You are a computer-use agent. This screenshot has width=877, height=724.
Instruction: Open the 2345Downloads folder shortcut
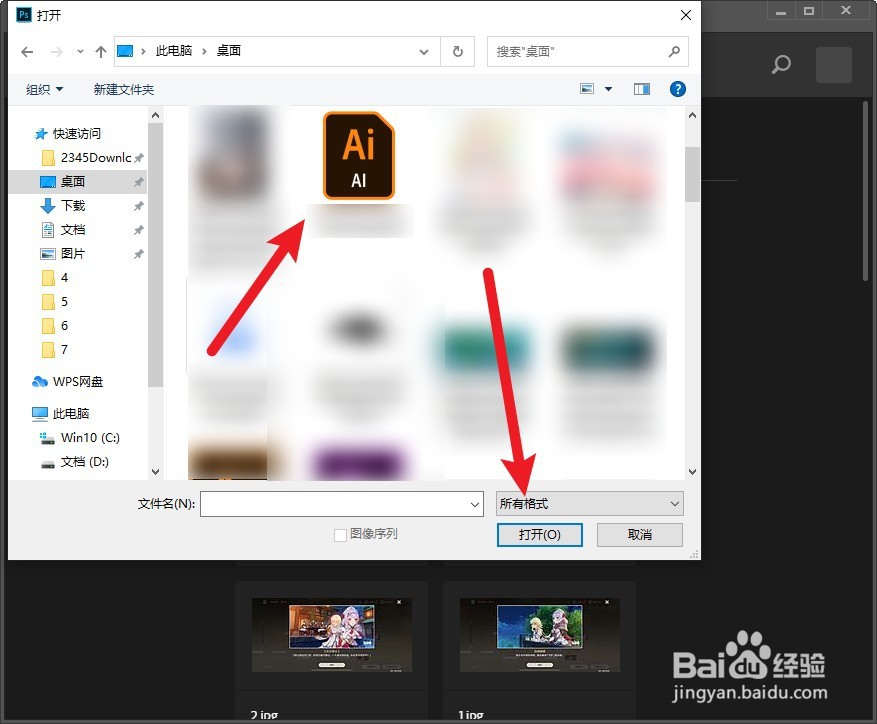[x=95, y=158]
